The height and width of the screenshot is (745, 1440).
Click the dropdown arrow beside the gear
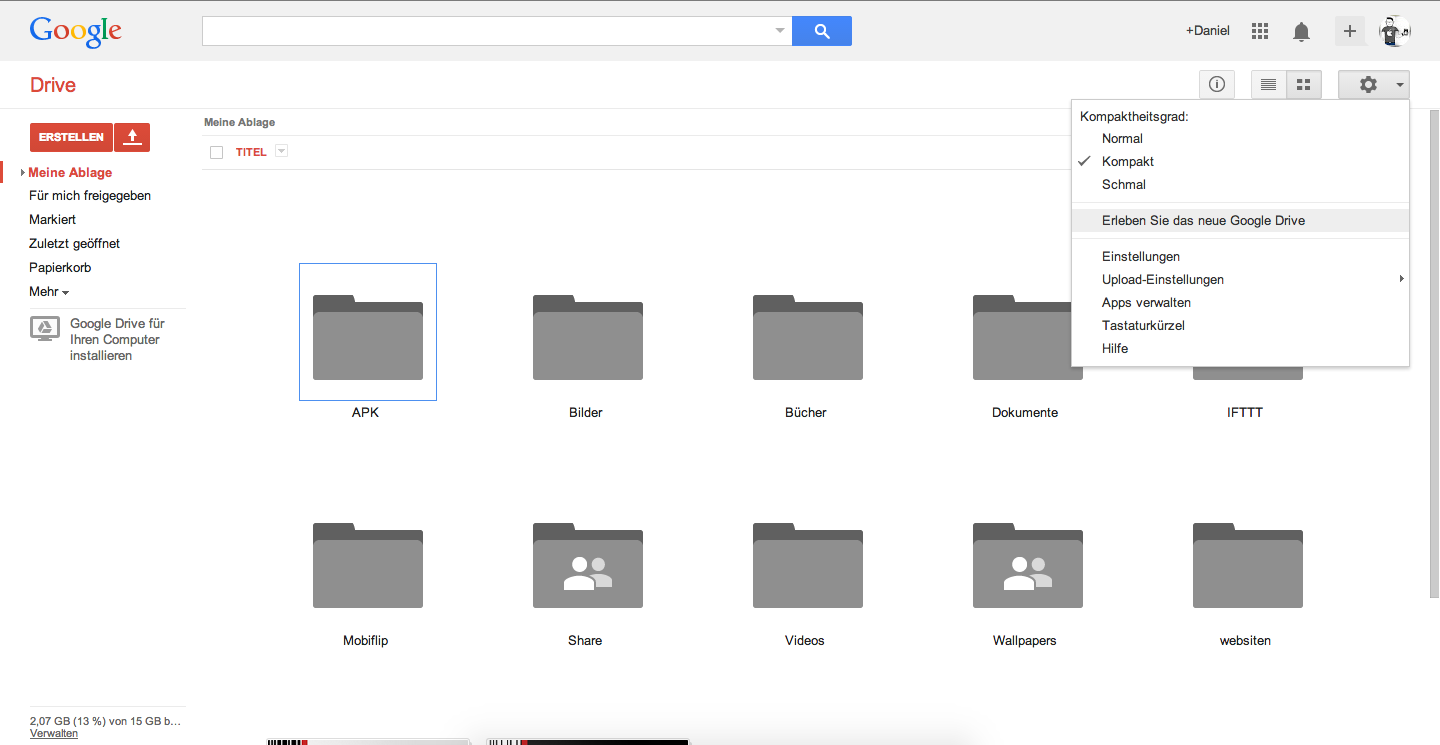1399,85
